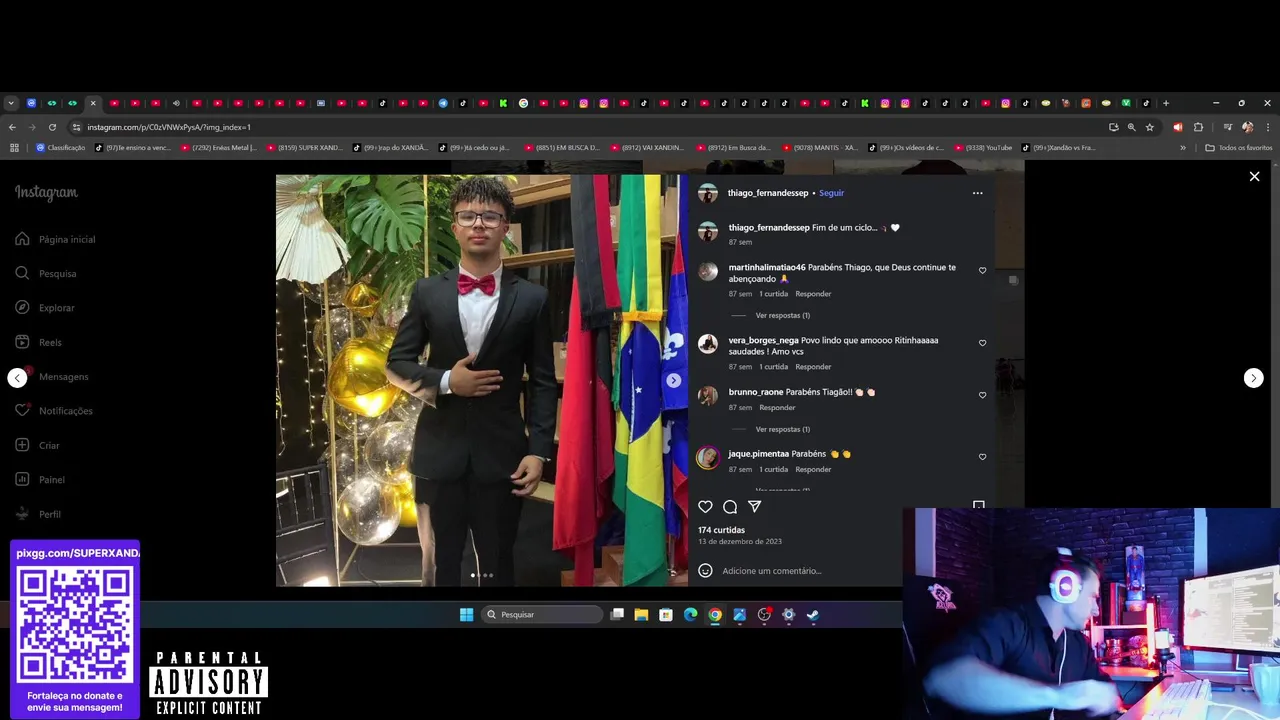Open a new Chrome tab
Image resolution: width=1280 pixels, height=720 pixels.
[1166, 103]
